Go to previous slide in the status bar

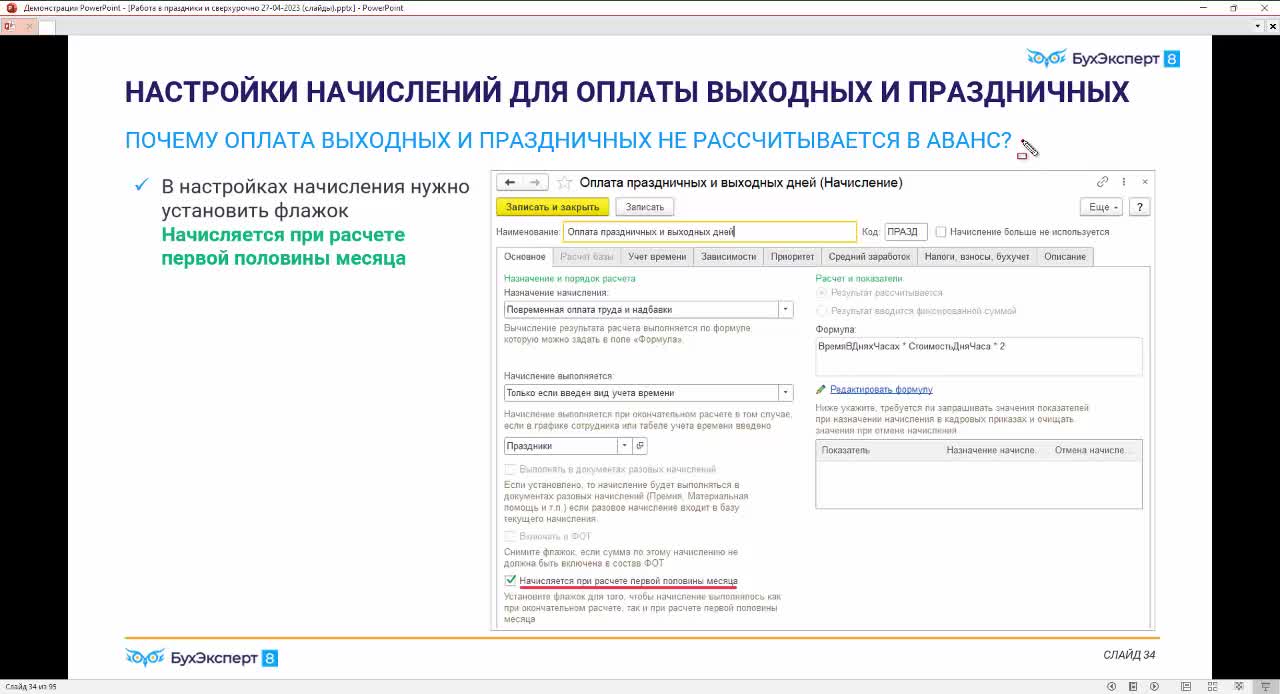point(1111,686)
